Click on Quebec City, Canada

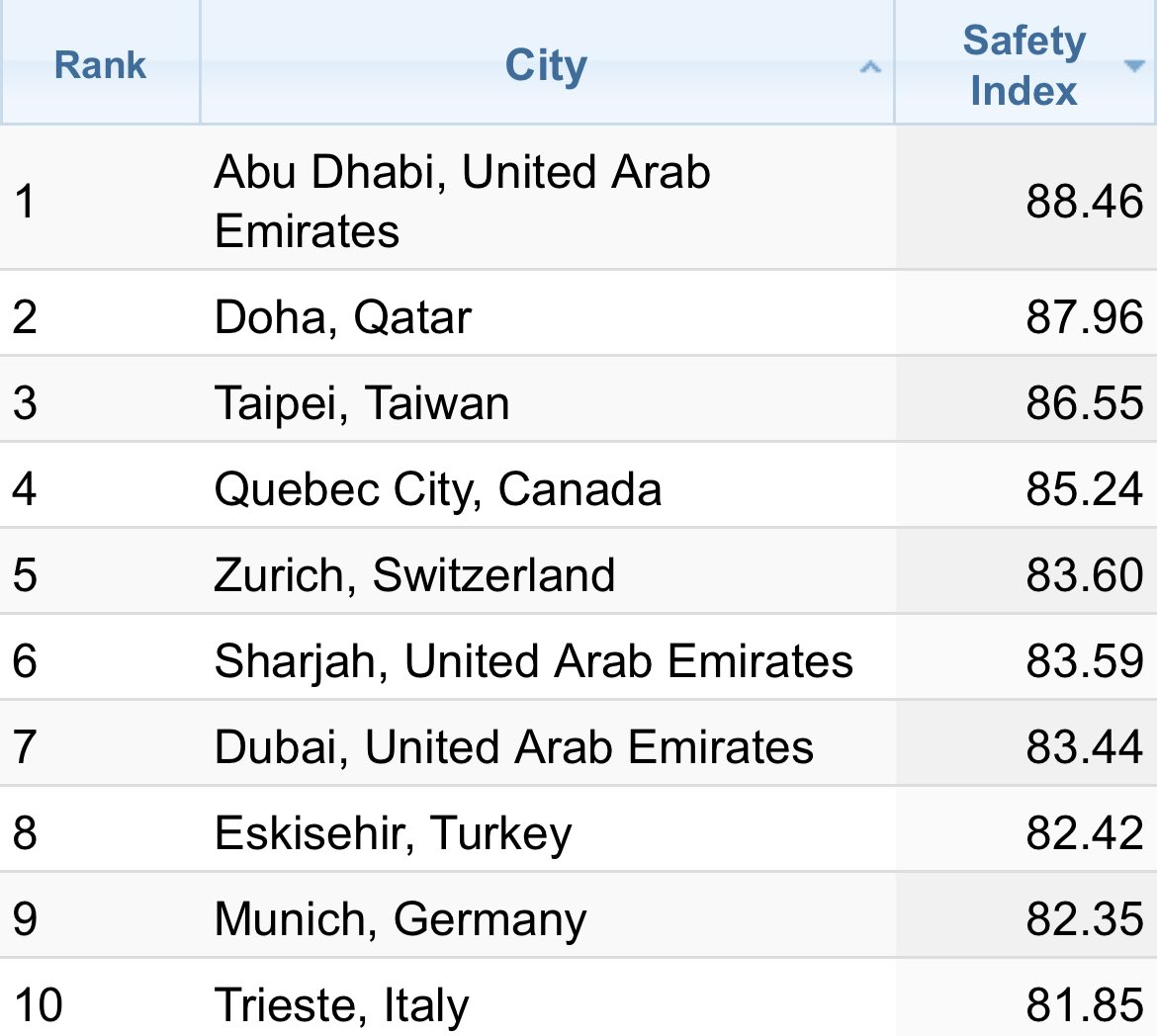(x=438, y=489)
